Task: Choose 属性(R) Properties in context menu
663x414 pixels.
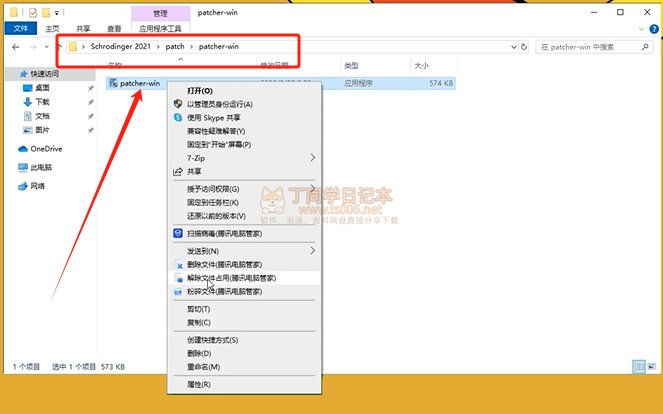Action: 244,384
